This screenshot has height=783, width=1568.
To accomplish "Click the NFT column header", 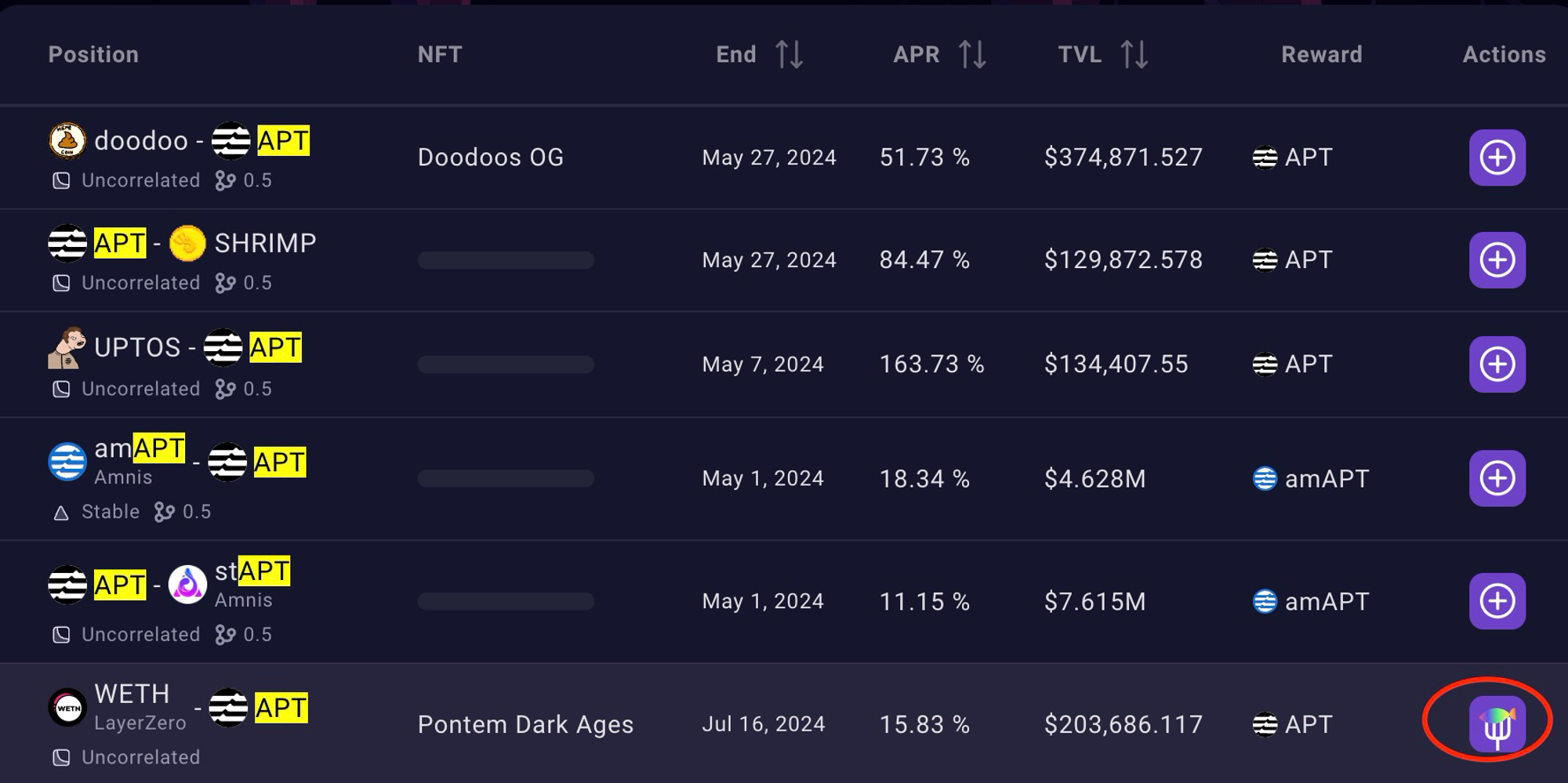I will pos(440,55).
